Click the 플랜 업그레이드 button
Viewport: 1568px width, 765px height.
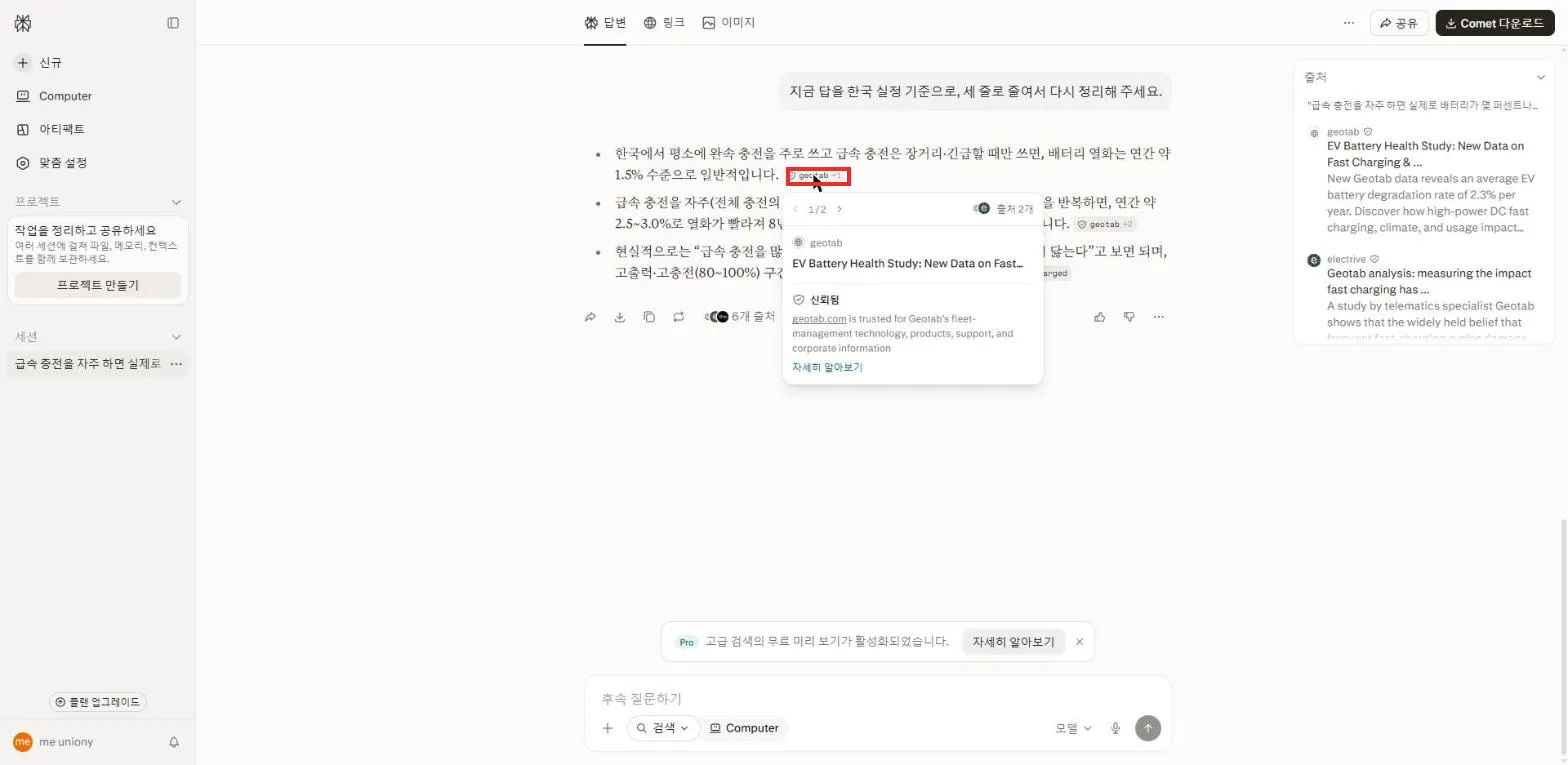[98, 702]
